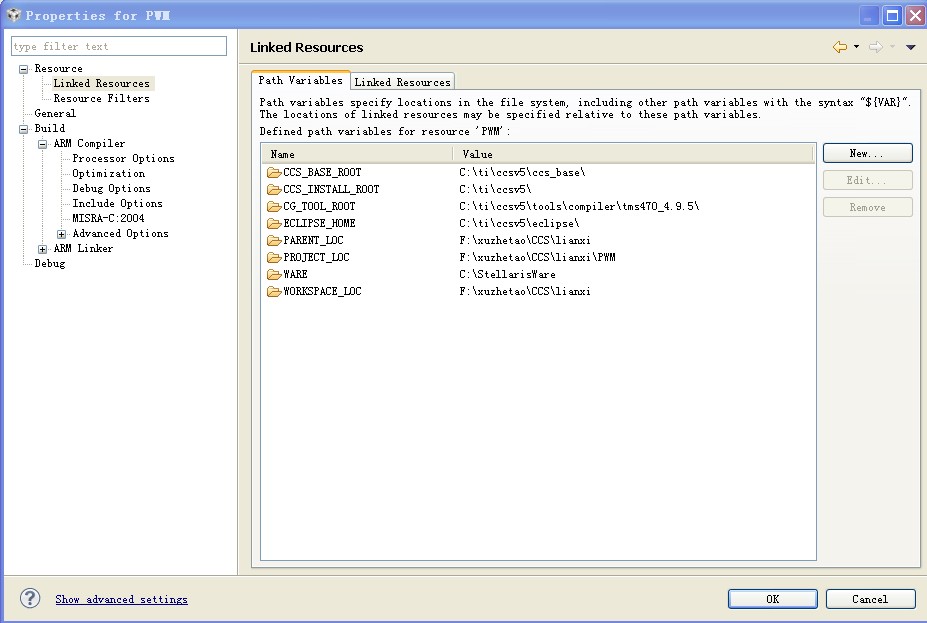Viewport: 927px width, 623px height.
Task: Select Linked Resources in the tree
Action: click(102, 83)
